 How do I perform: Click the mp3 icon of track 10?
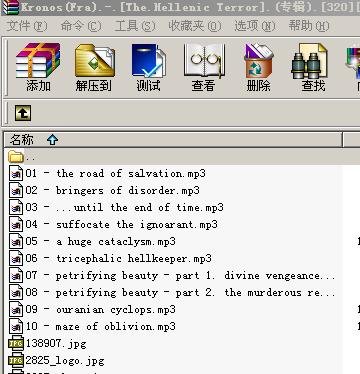pos(16,326)
